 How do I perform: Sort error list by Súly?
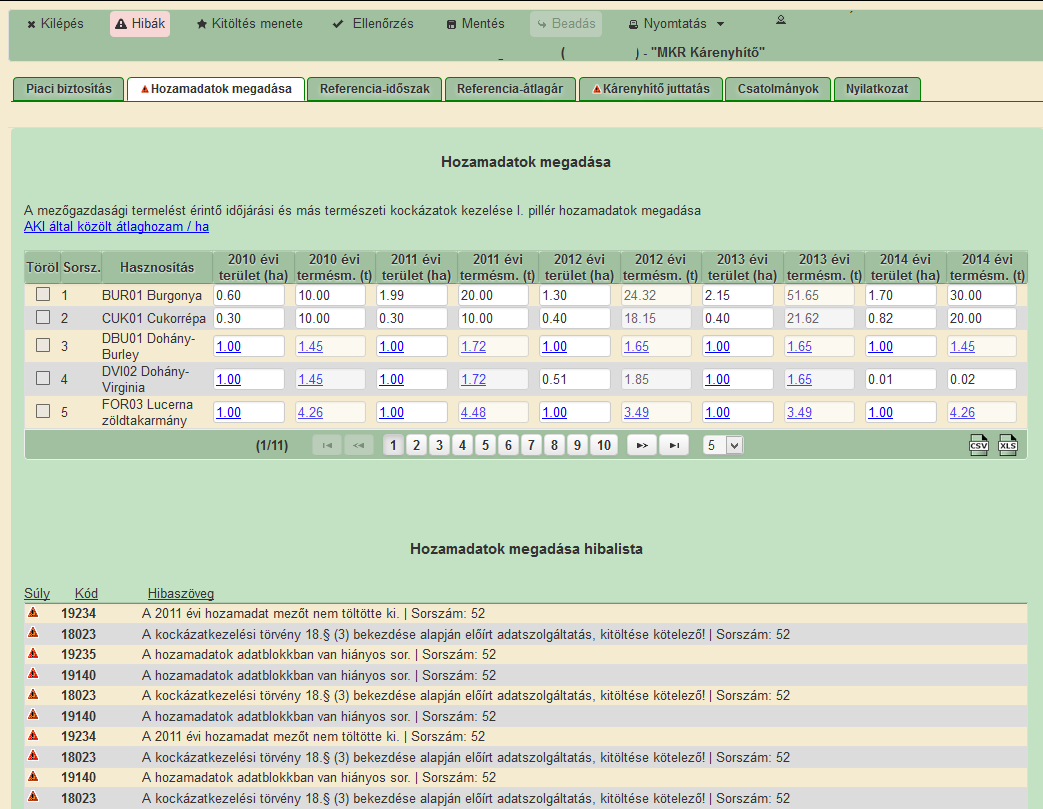pos(37,593)
